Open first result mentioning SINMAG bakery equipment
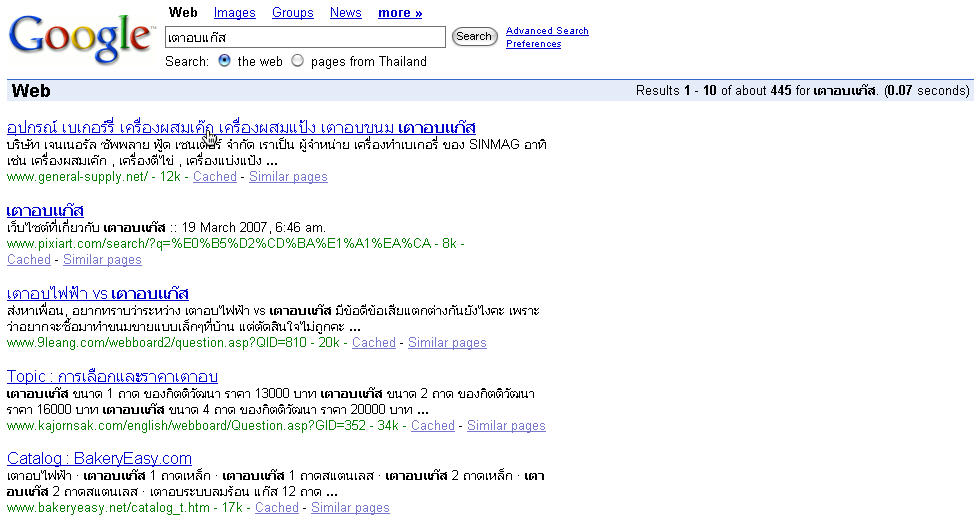Viewport: 979px width, 526px height. coord(241,127)
